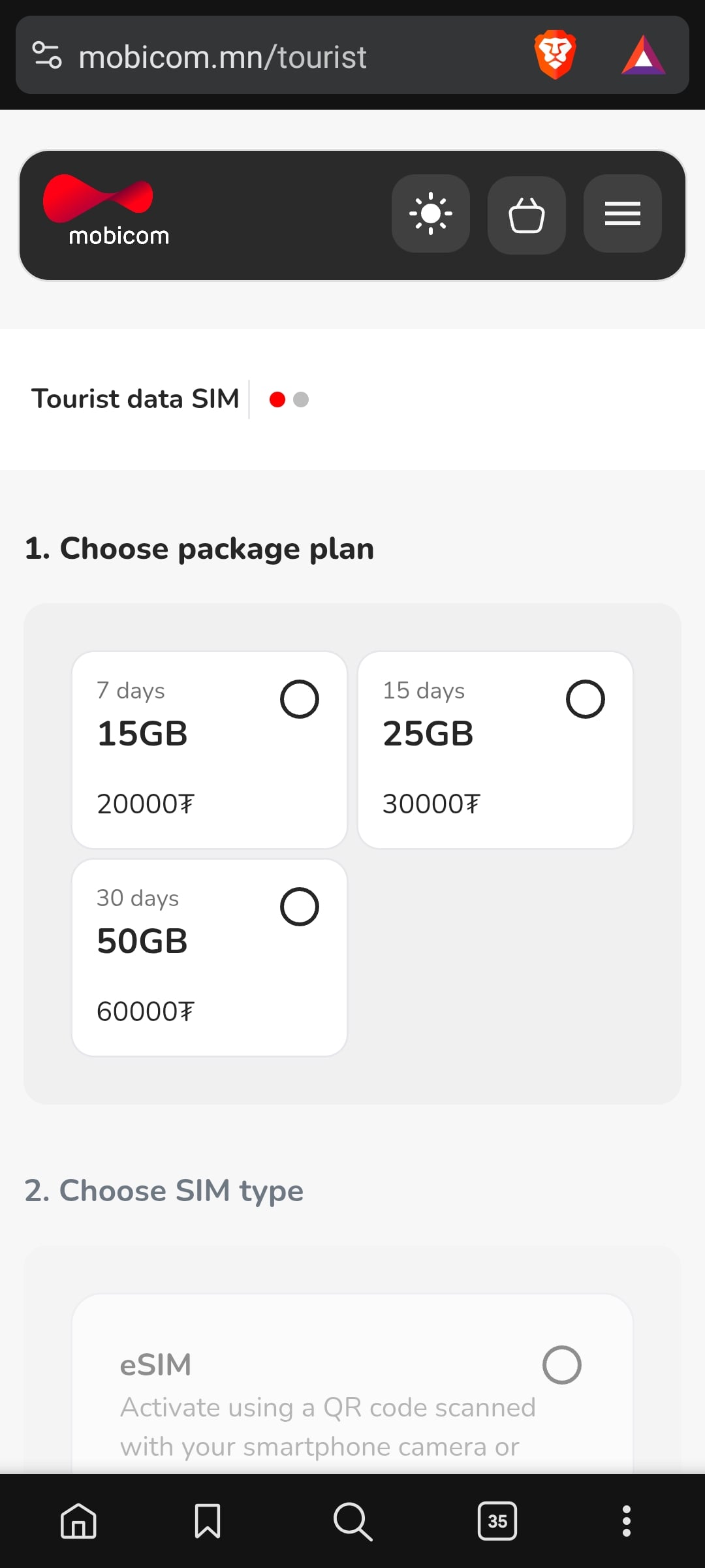
Task: Open the 35 tabs switcher
Action: point(497,1521)
